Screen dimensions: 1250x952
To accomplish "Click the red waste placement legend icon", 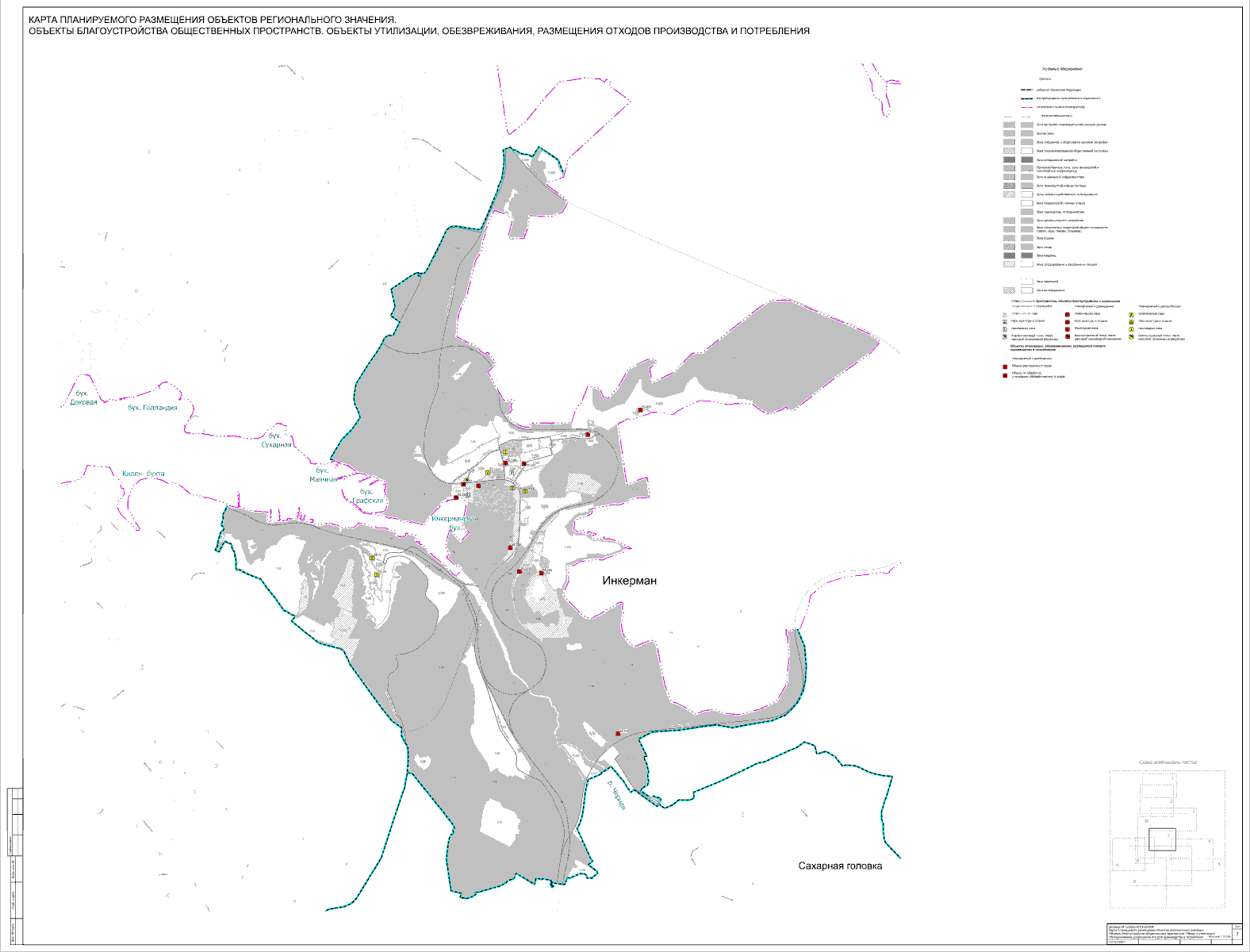I will (1005, 367).
